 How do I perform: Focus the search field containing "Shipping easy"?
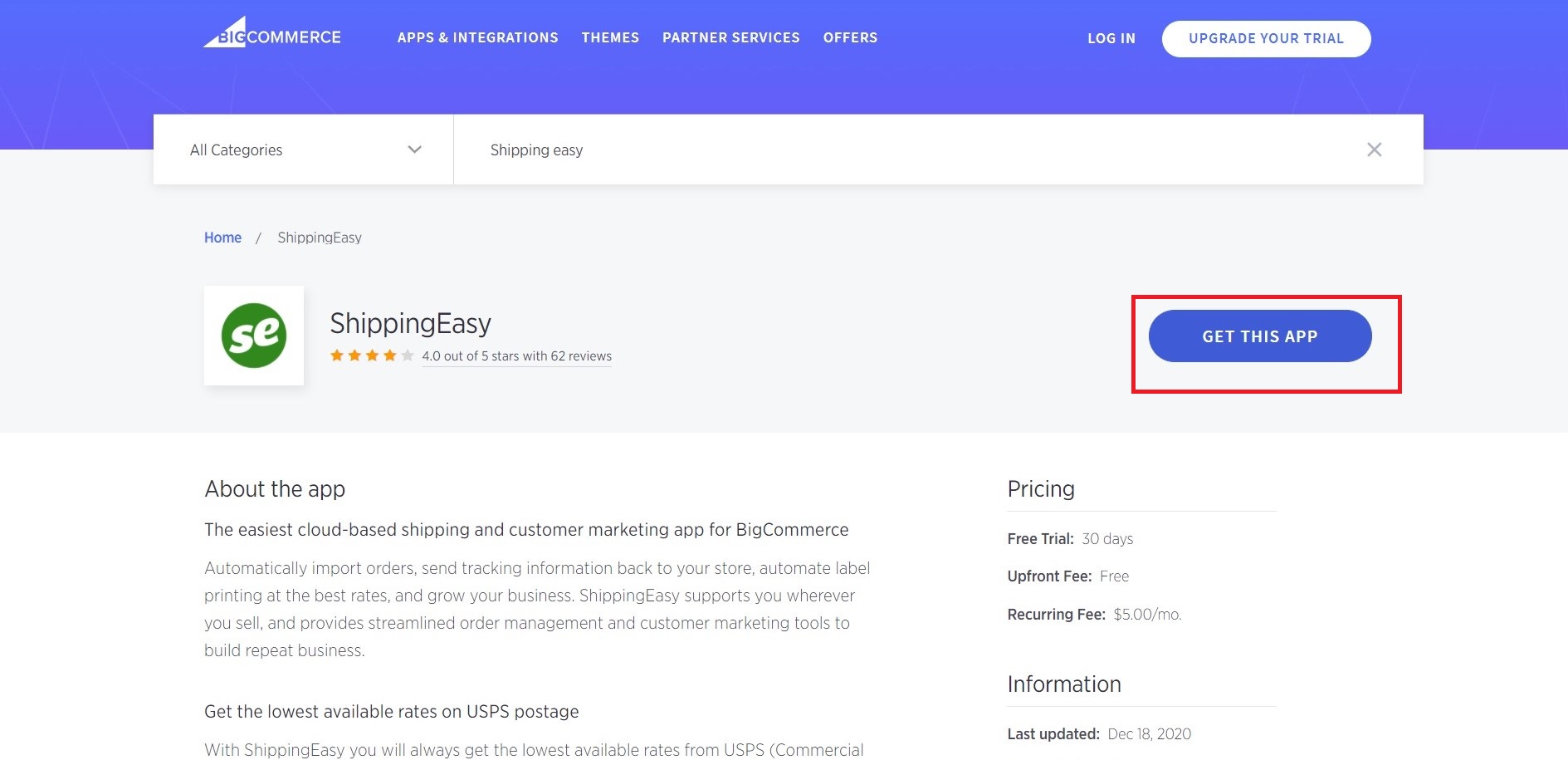pos(913,150)
